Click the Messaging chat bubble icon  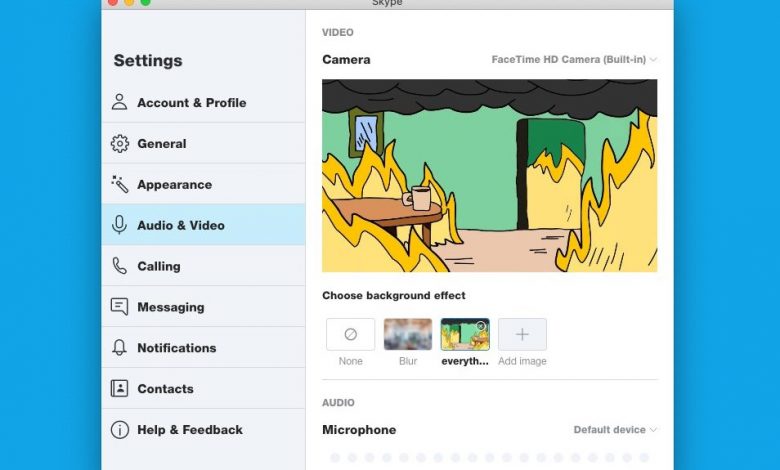pyautogui.click(x=120, y=307)
